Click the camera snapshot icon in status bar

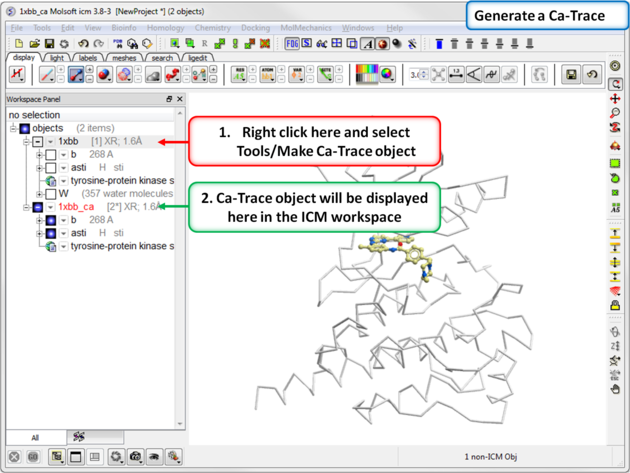tap(135, 457)
